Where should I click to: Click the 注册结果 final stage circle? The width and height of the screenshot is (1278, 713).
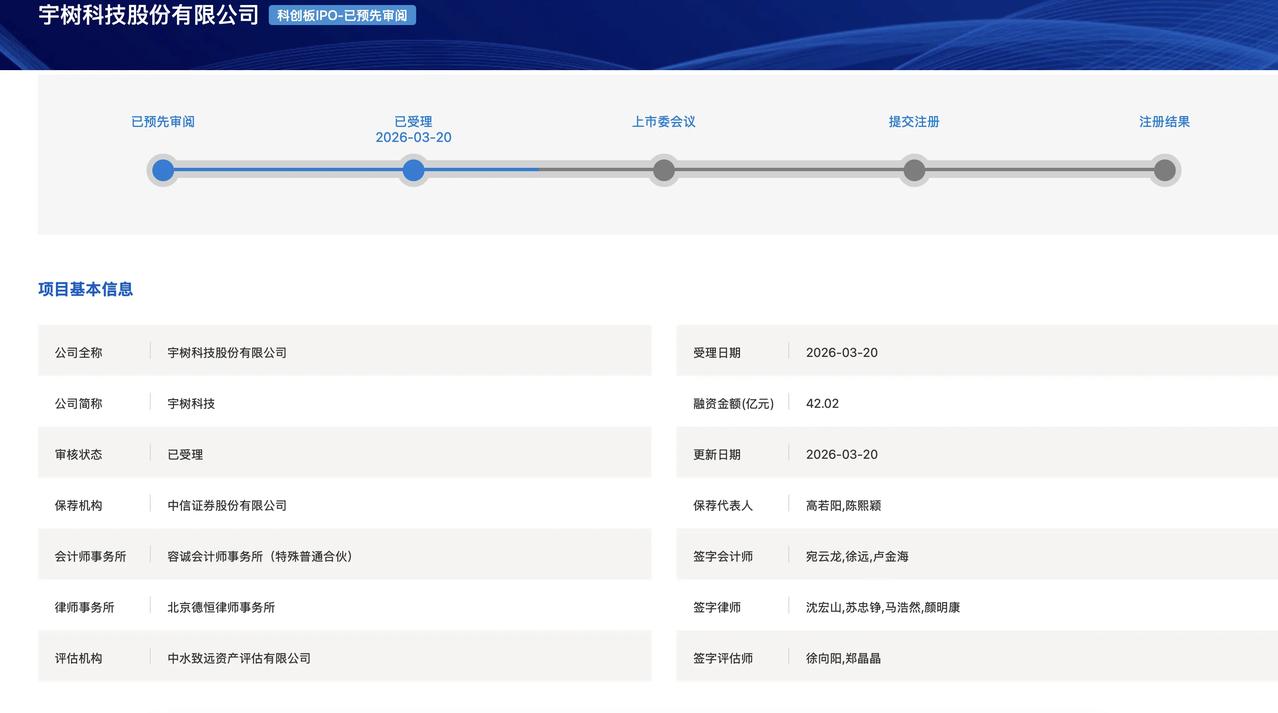(1164, 170)
